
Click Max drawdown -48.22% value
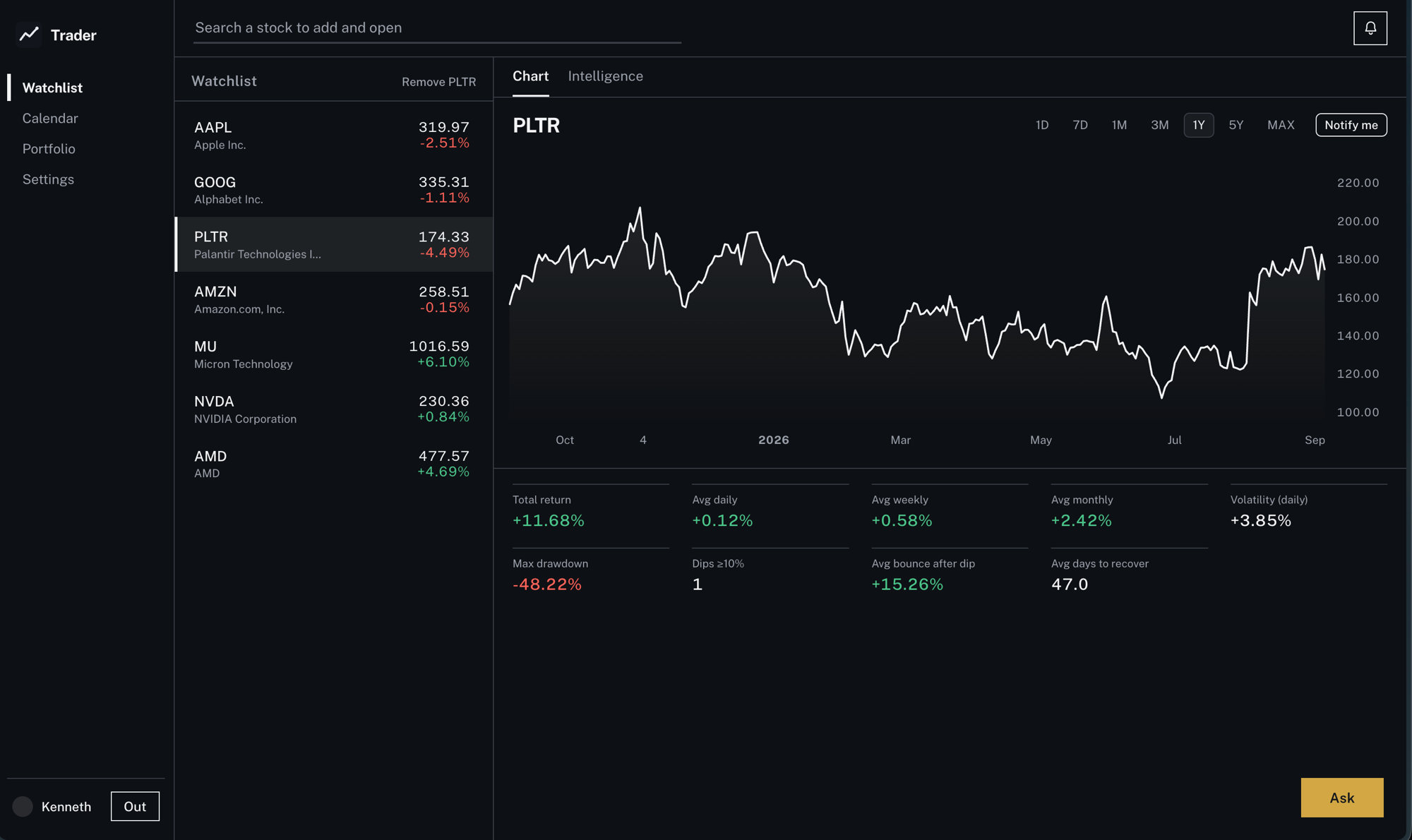[x=546, y=584]
